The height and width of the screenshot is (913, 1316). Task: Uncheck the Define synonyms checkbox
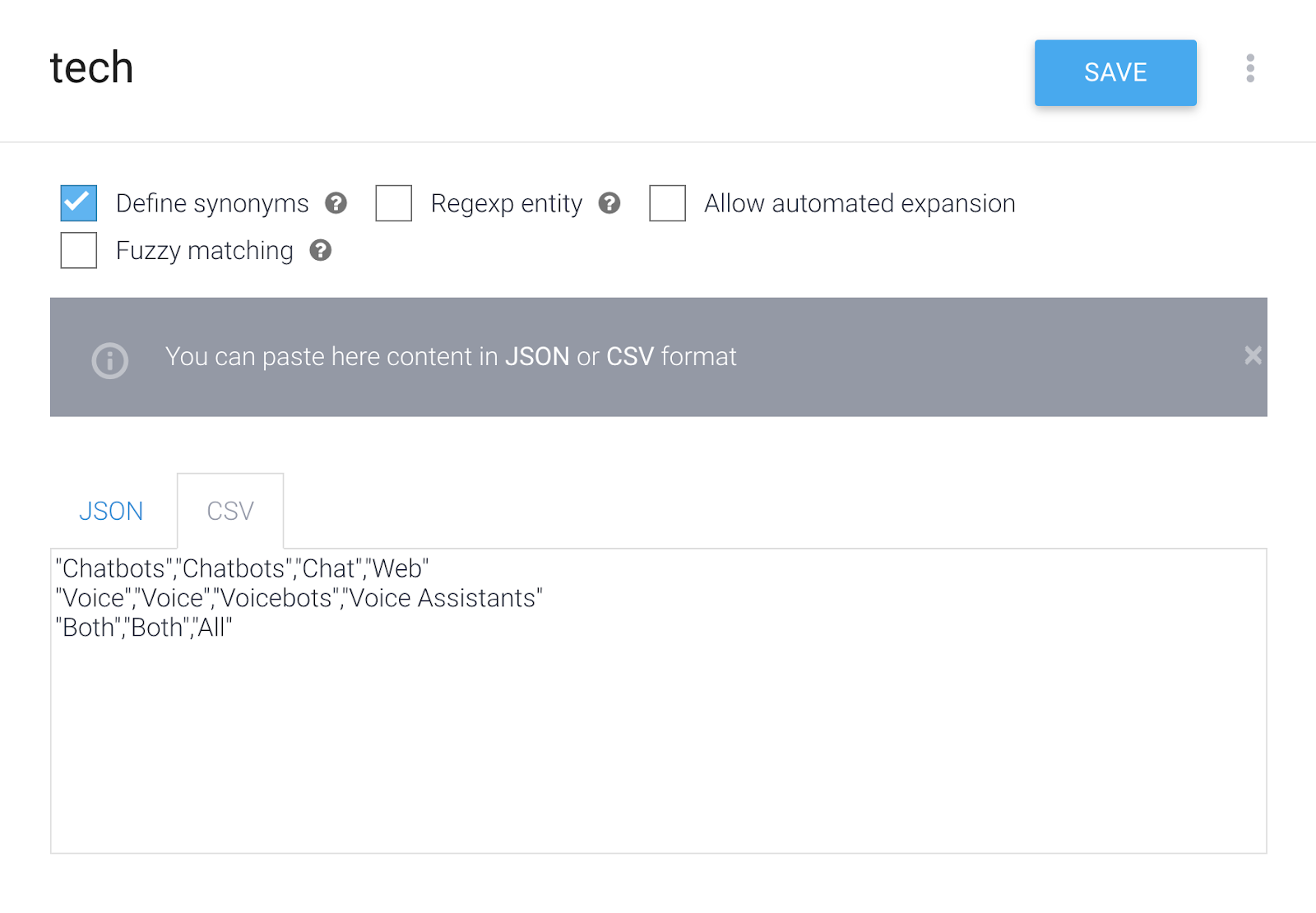(x=79, y=203)
